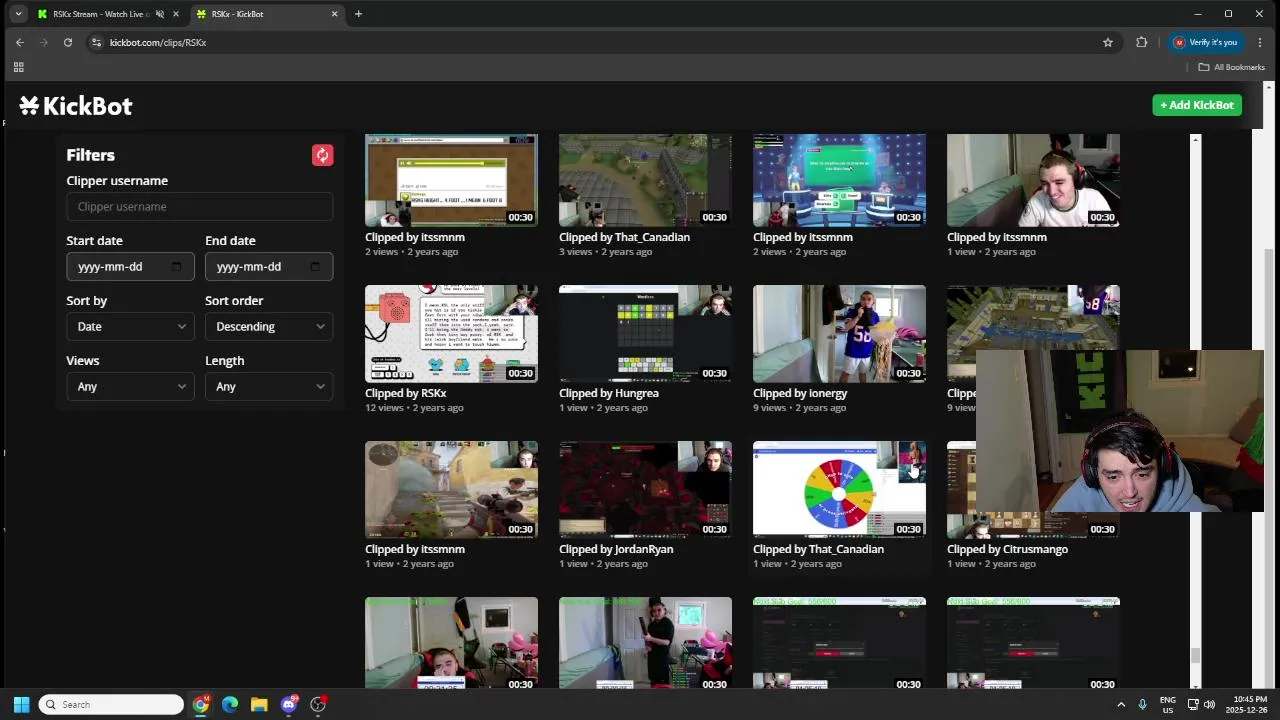Click the End date input field
This screenshot has height=720, width=1280.
pyautogui.click(x=269, y=267)
